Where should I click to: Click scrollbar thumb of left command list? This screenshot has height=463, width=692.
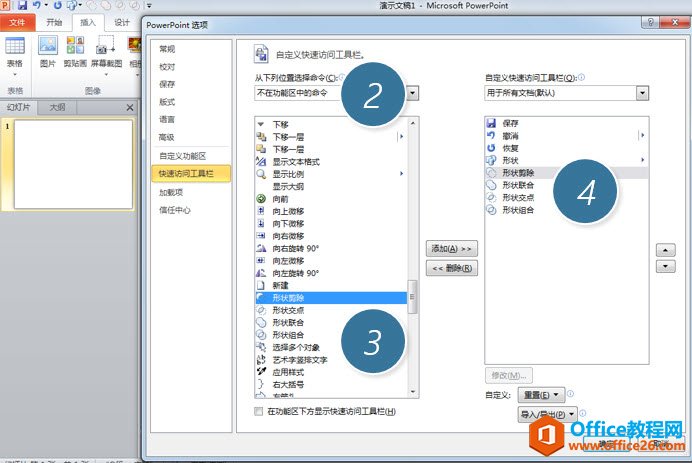[x=412, y=297]
